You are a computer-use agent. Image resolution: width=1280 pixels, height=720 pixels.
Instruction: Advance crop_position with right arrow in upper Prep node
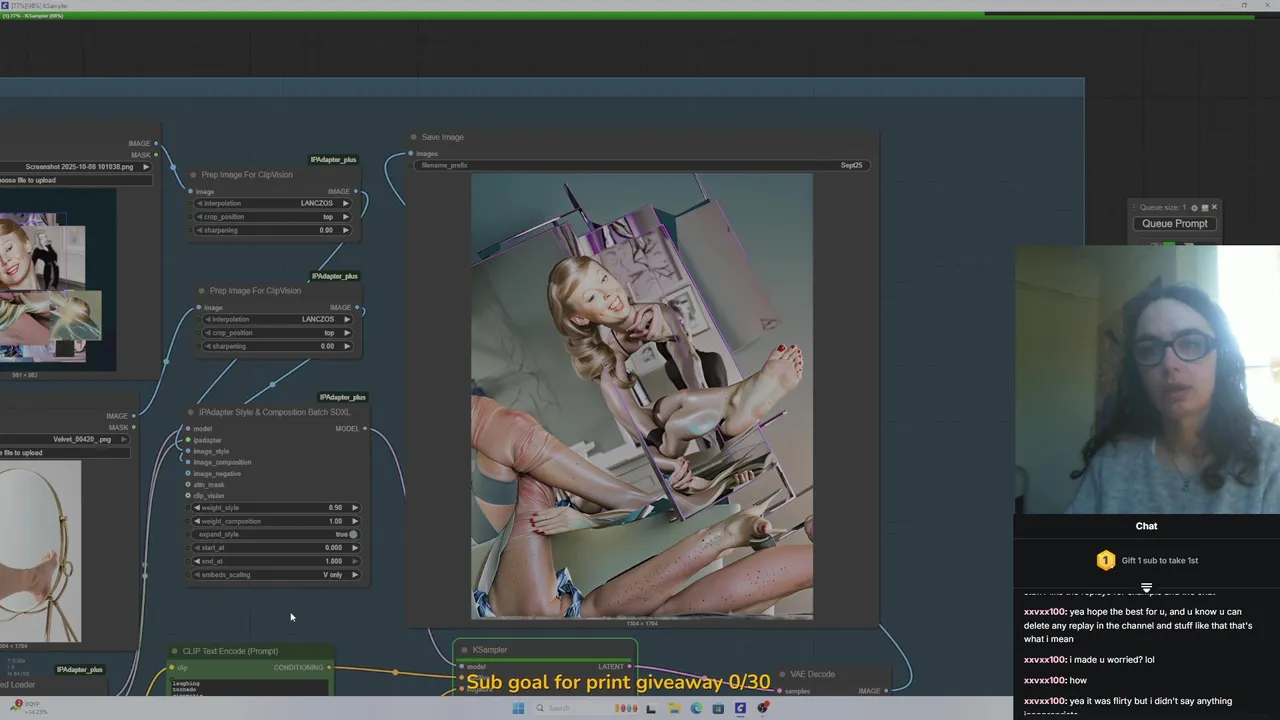point(347,217)
